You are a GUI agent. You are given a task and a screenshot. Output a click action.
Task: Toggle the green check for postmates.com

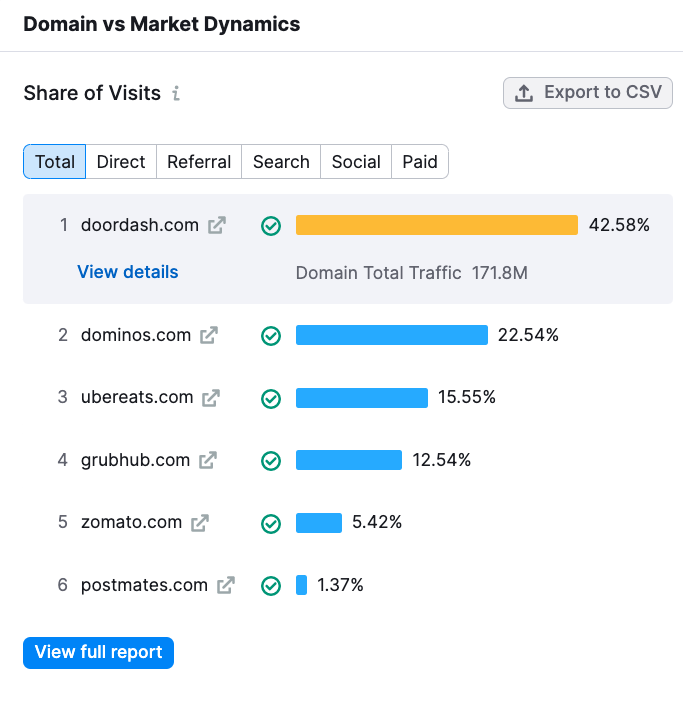pos(271,586)
